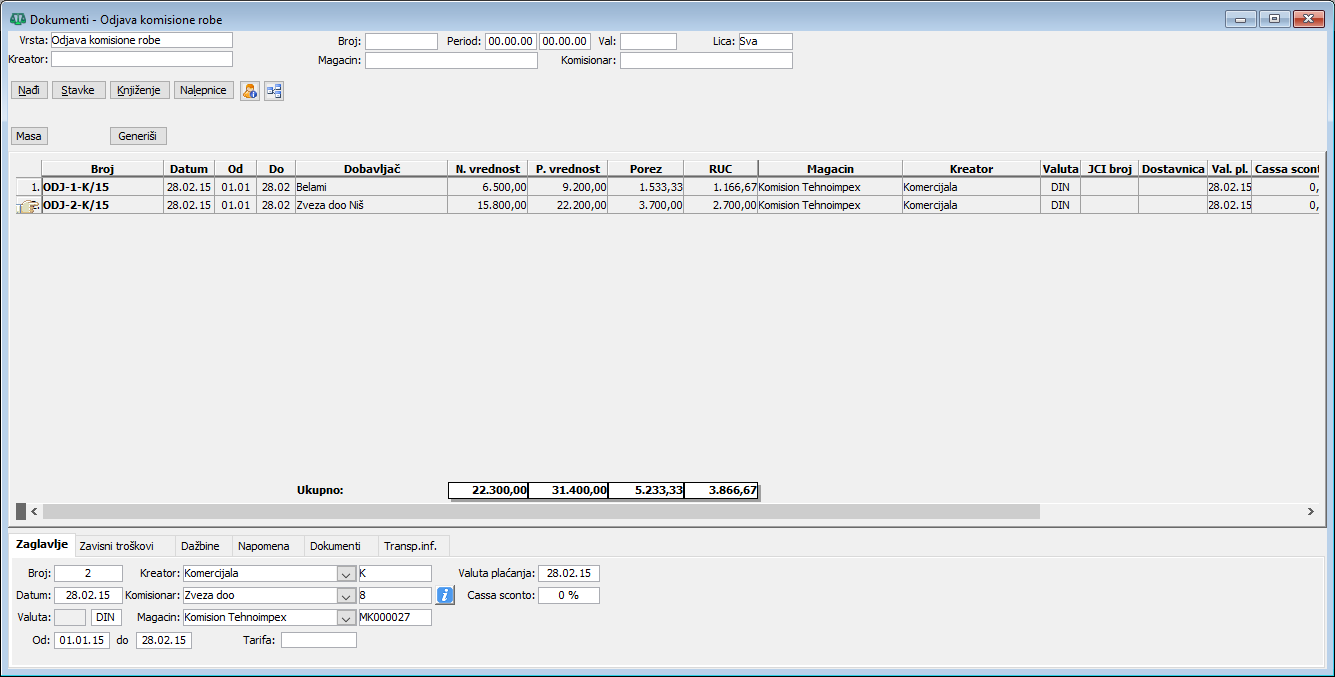
Task: Click the Generiši button
Action: click(138, 136)
